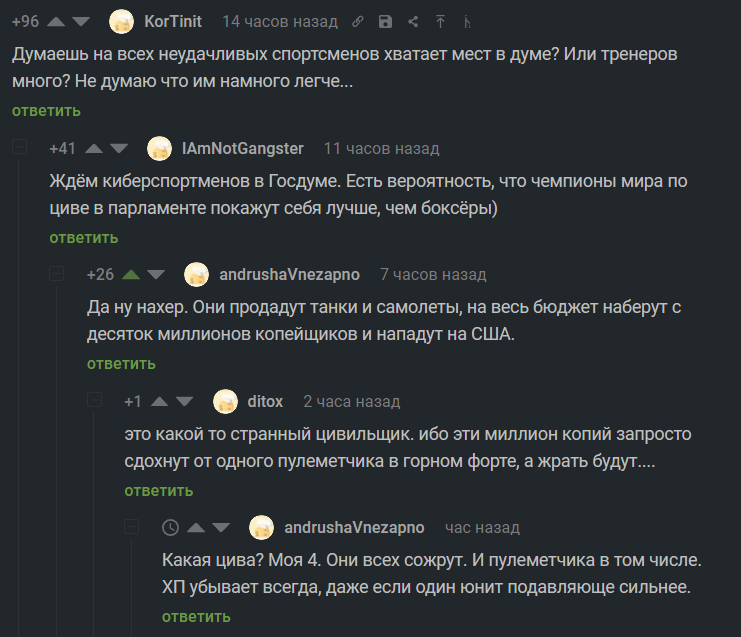Screen dimensions: 741x637
Task: Downvote KorTinit's comment
Action: pyautogui.click(x=81, y=21)
